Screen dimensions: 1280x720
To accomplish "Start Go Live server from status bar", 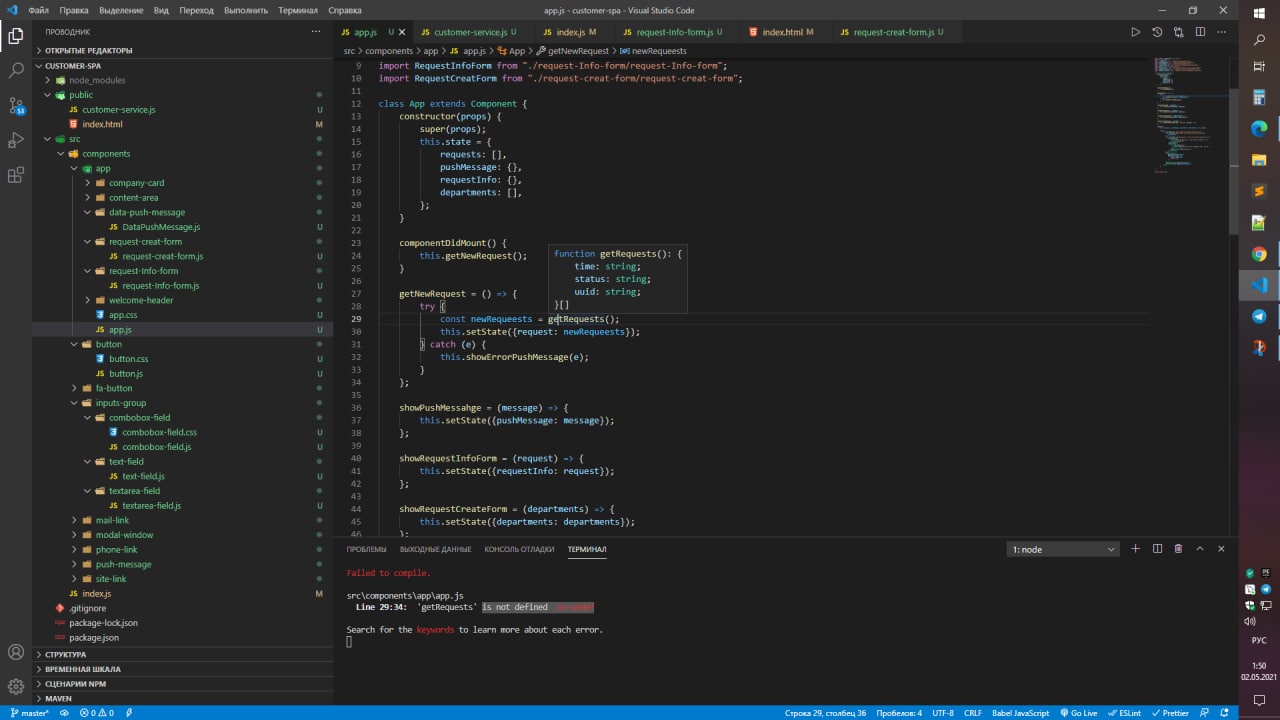I will click(1078, 713).
